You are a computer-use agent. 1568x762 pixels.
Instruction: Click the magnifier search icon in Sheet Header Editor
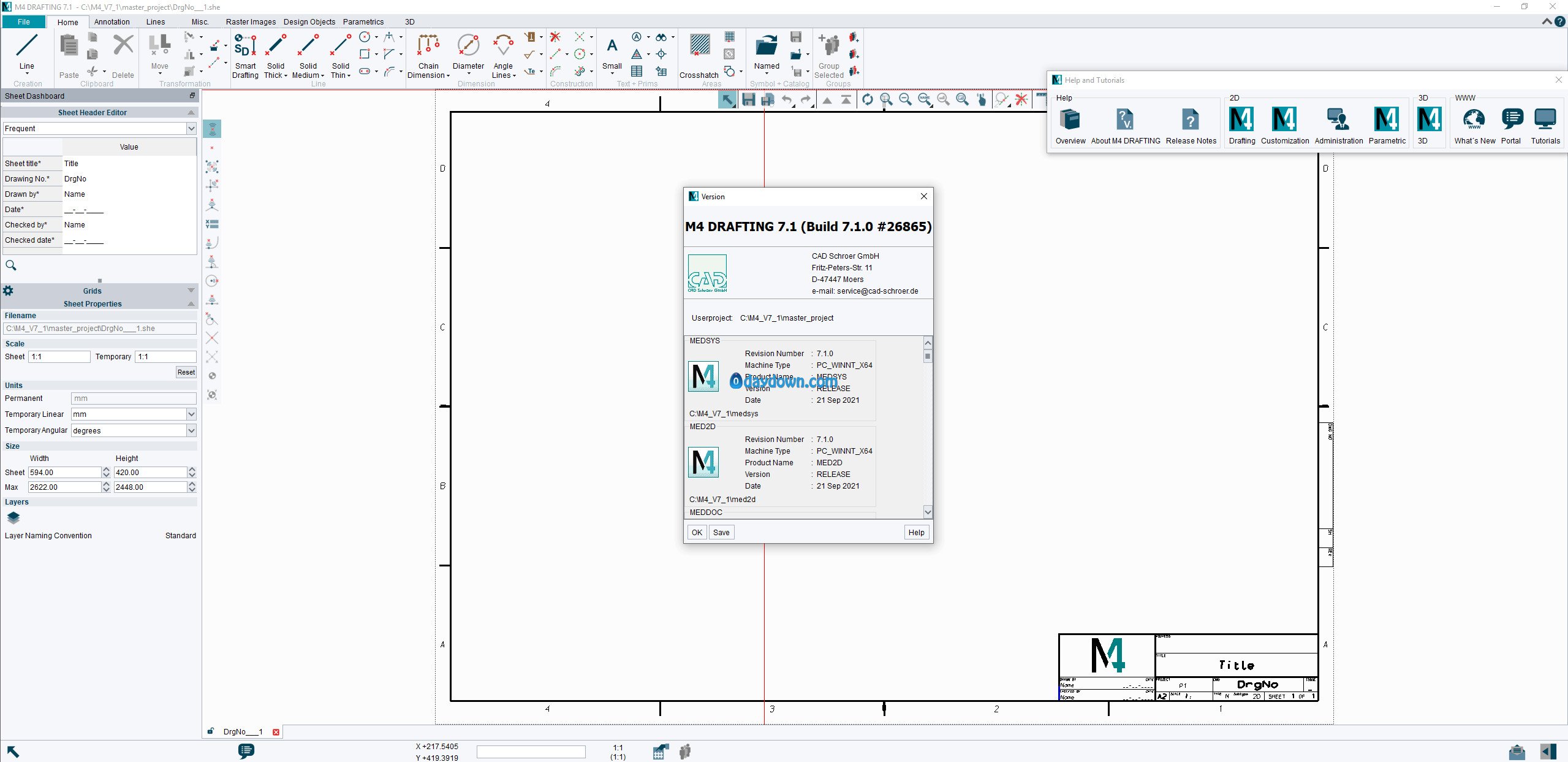(11, 265)
